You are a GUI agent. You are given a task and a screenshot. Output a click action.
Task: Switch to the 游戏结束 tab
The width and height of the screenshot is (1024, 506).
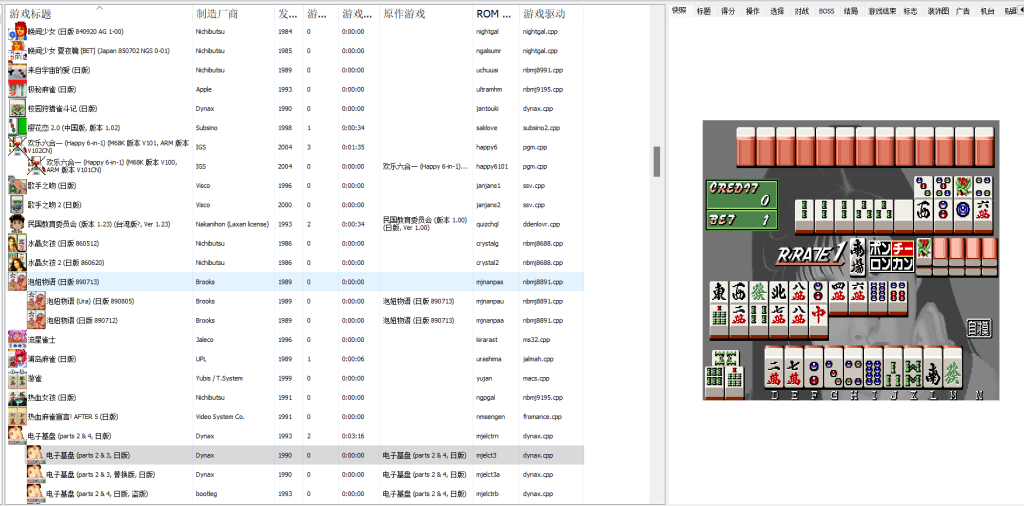882,10
